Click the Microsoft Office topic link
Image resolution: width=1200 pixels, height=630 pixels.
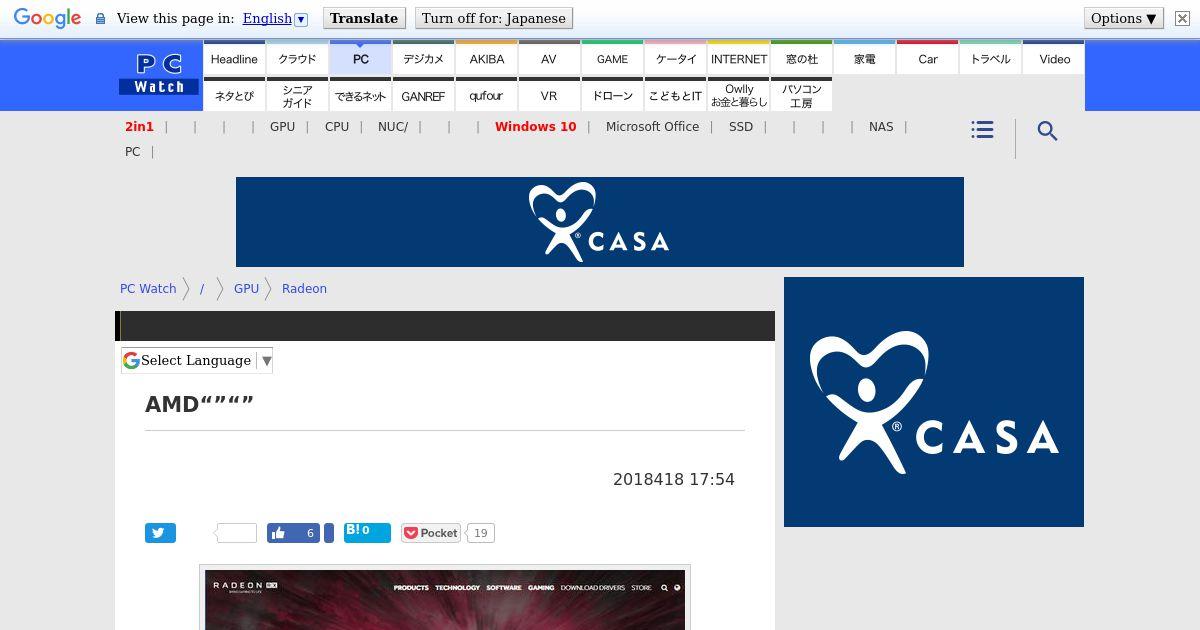pyautogui.click(x=652, y=127)
